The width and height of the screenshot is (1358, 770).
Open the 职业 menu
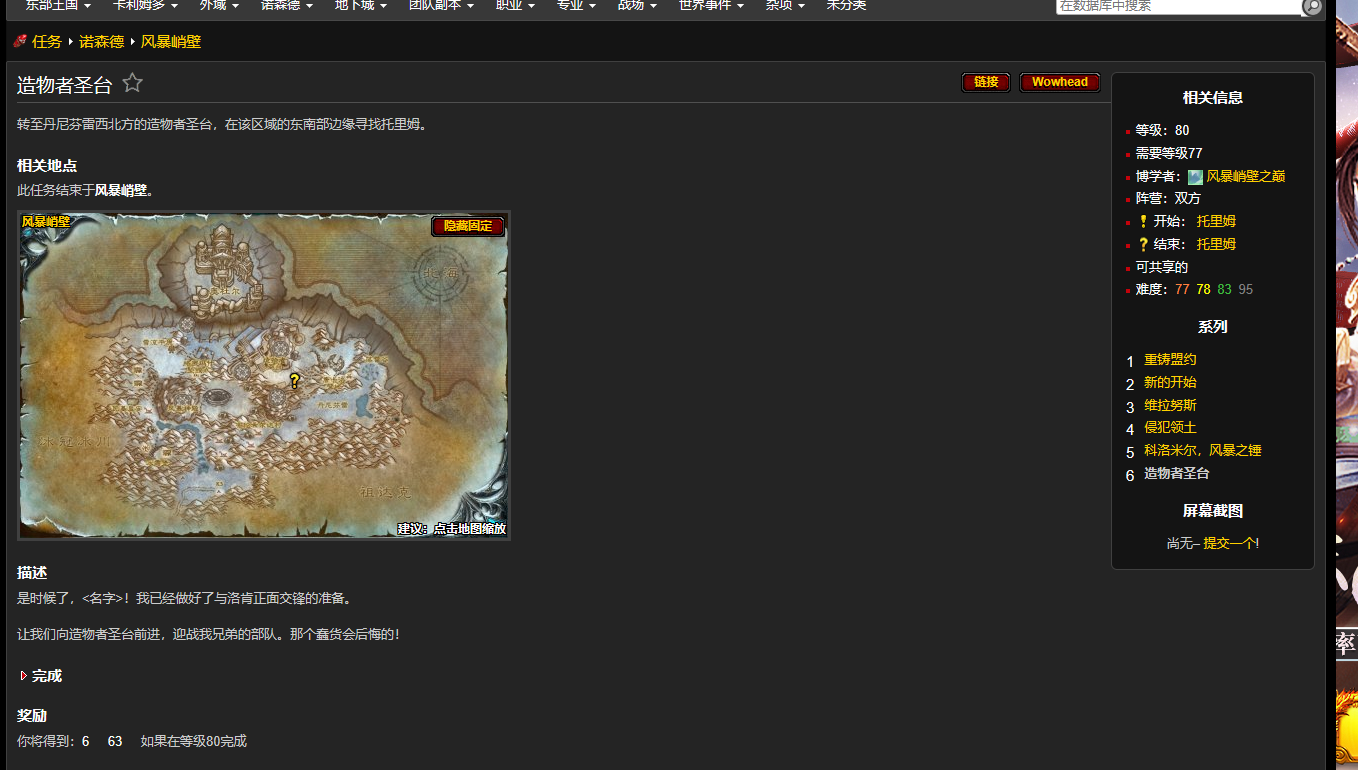point(515,5)
